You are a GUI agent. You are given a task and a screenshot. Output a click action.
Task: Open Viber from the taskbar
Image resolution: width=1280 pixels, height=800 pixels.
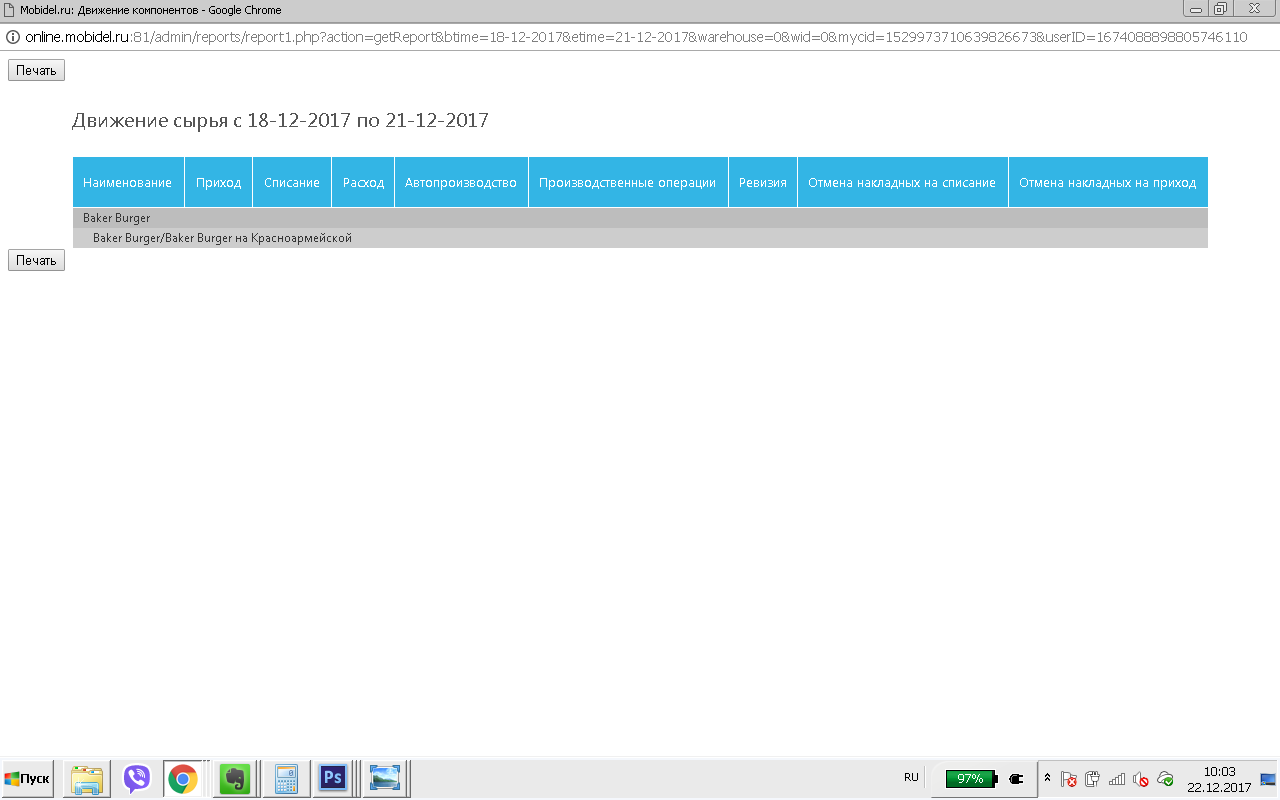click(x=137, y=778)
